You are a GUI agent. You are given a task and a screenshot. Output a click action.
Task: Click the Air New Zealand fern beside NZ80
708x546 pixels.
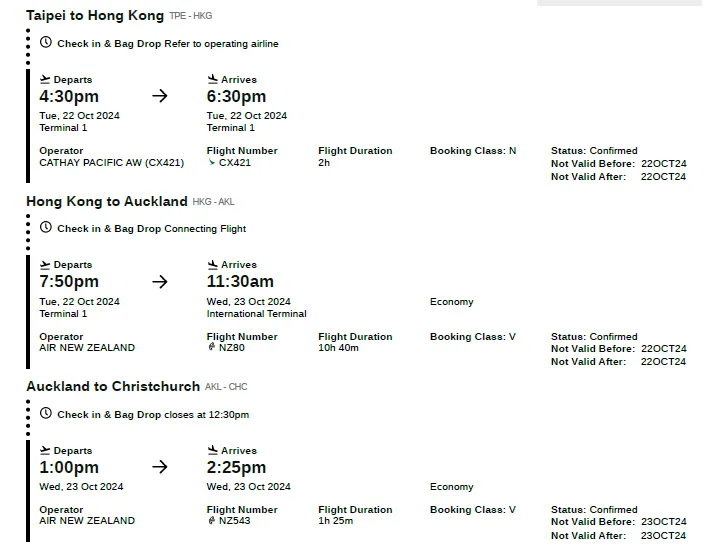pyautogui.click(x=211, y=348)
